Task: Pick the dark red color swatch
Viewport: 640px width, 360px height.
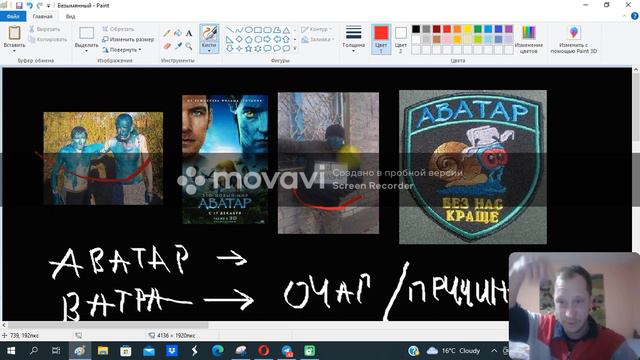Action: tap(436, 29)
